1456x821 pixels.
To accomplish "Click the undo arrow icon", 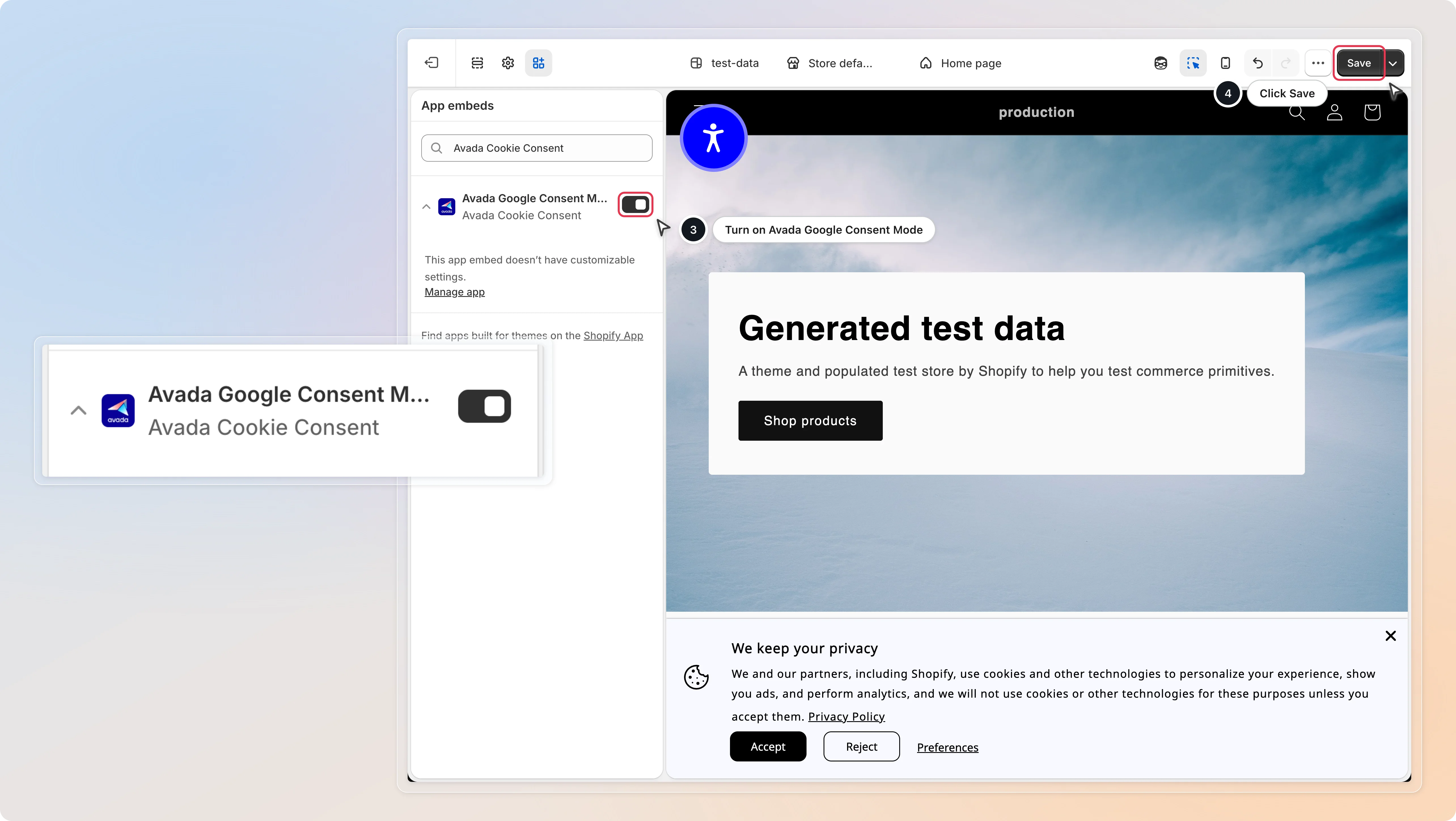I will point(1258,63).
